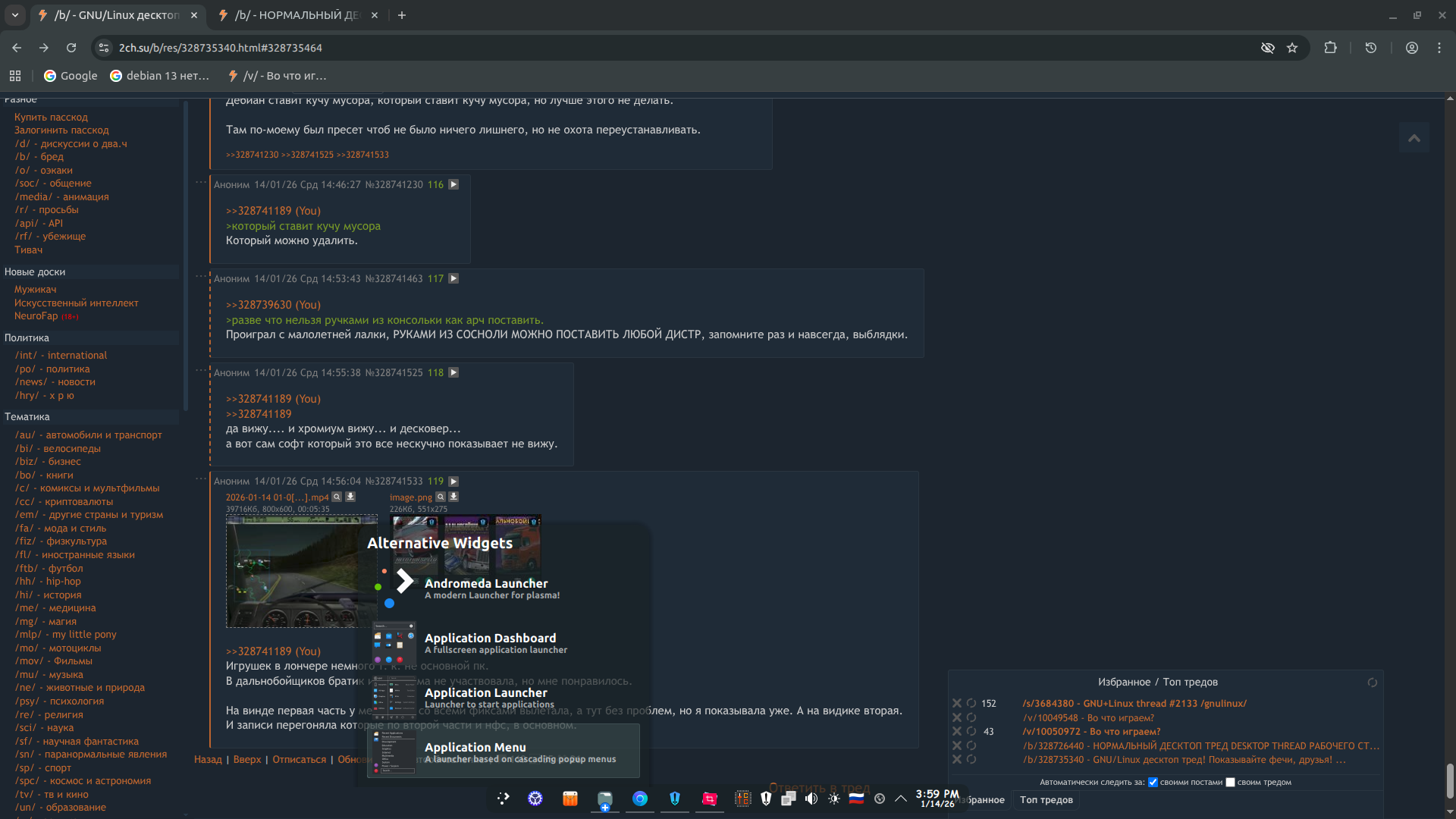Open the screenshot tool in the taskbar

point(709,799)
